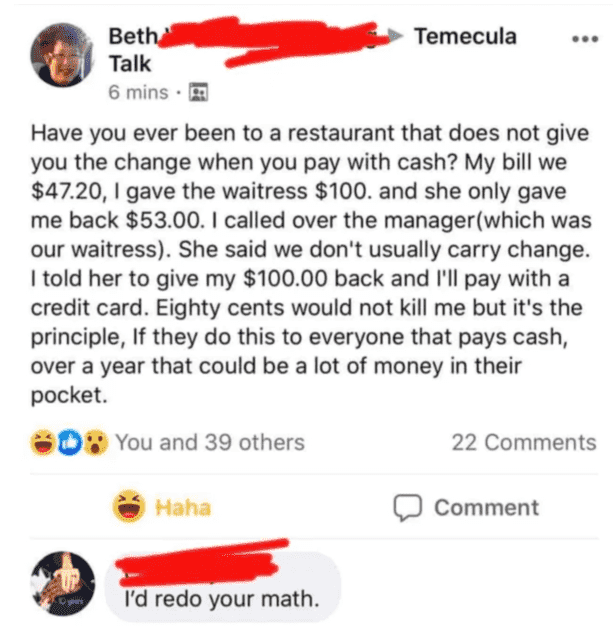The width and height of the screenshot is (615, 634).
Task: Open the author name Beth
Action: pos(133,36)
